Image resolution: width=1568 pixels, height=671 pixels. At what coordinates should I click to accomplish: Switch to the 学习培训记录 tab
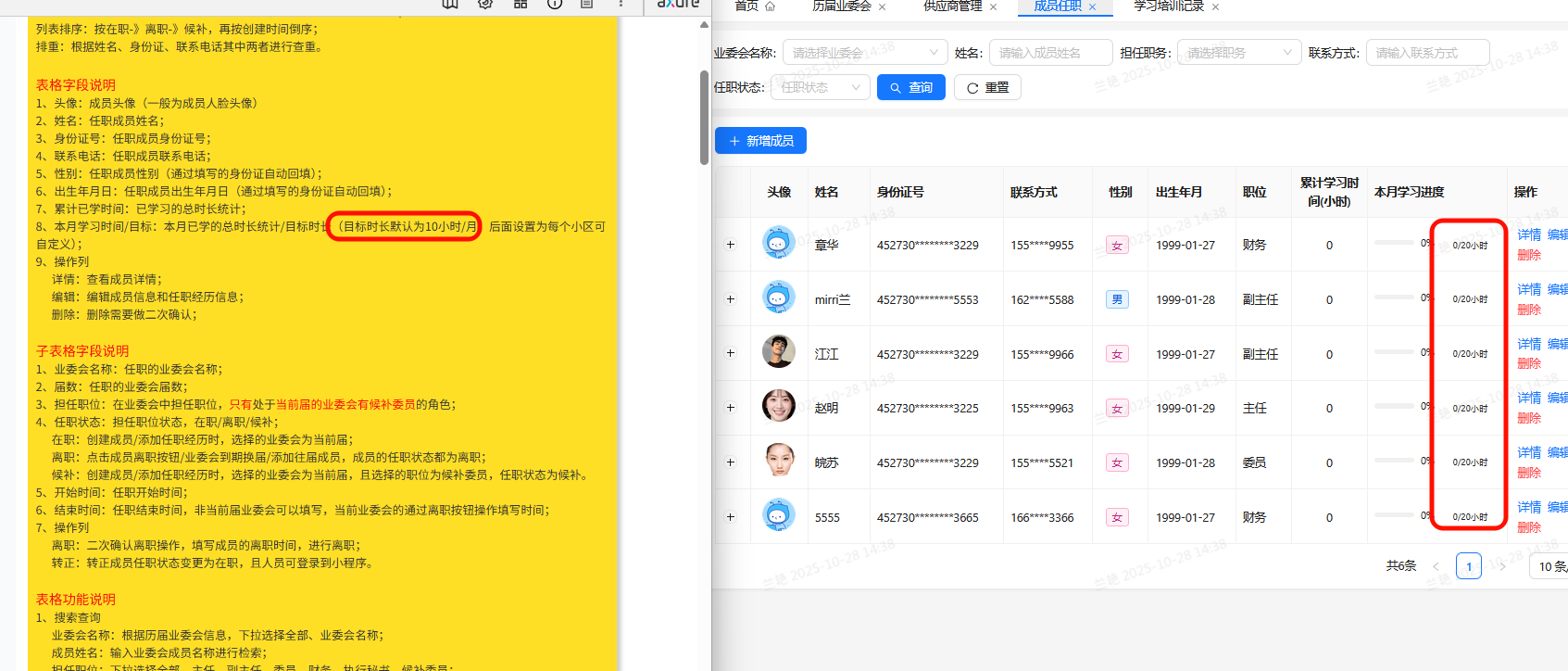pos(1168,6)
